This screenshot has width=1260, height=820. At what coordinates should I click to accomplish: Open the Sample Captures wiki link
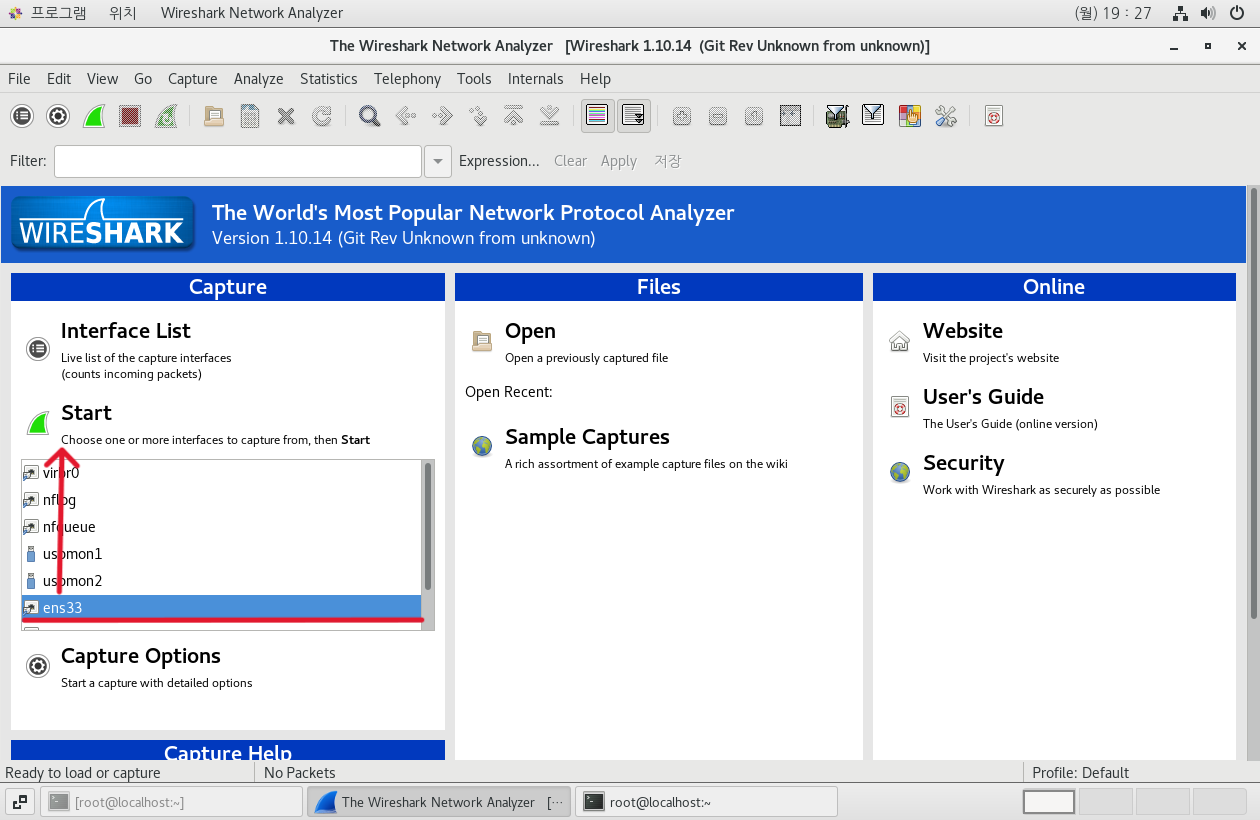(587, 437)
